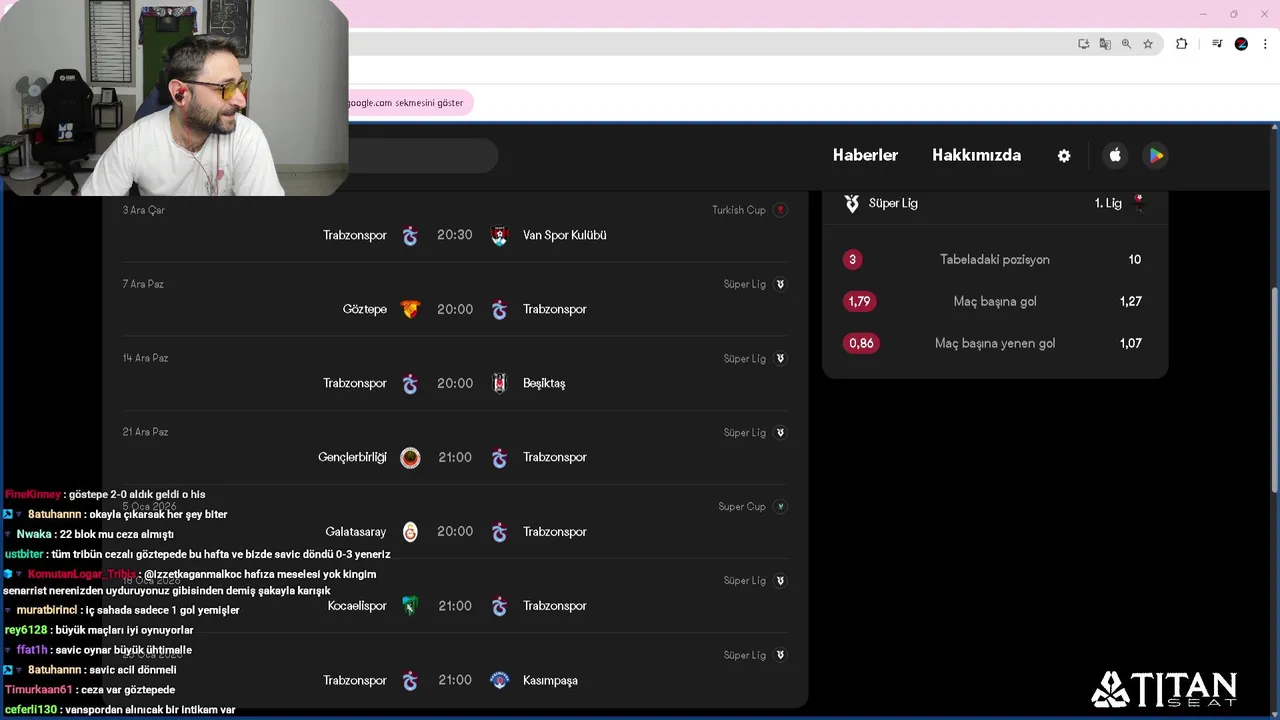Click Trabzonspor crest in the Beşiktaş match
This screenshot has height=720, width=1280.
click(410, 384)
